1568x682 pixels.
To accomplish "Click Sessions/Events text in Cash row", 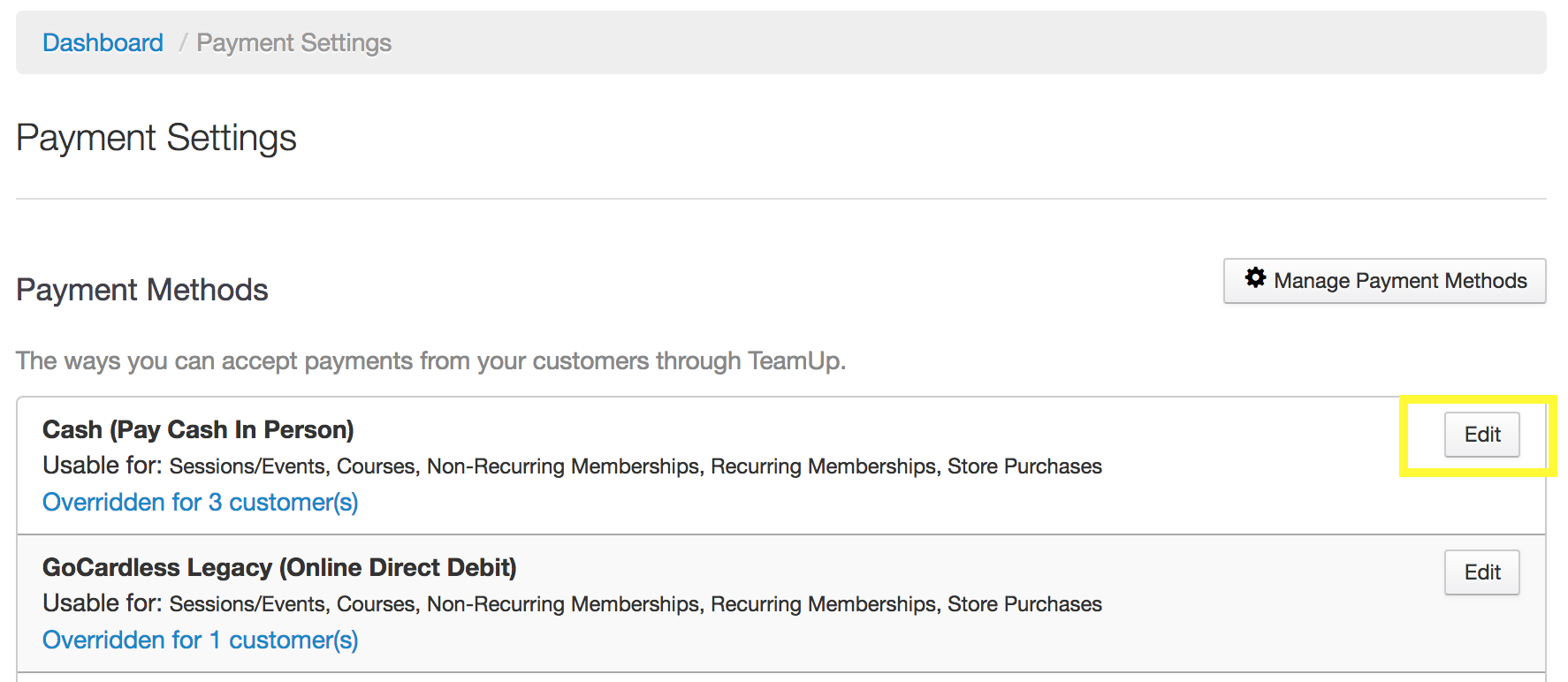I will coord(247,466).
